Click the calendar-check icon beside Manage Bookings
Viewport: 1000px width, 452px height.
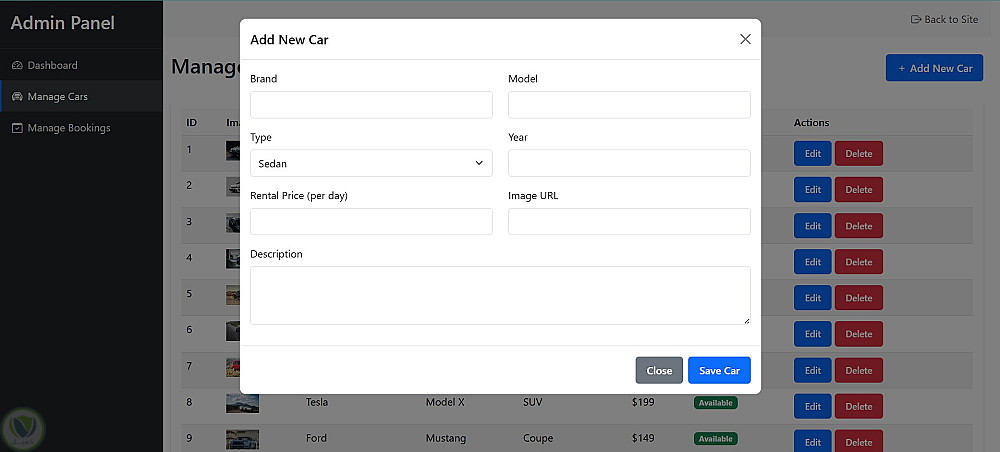17,128
